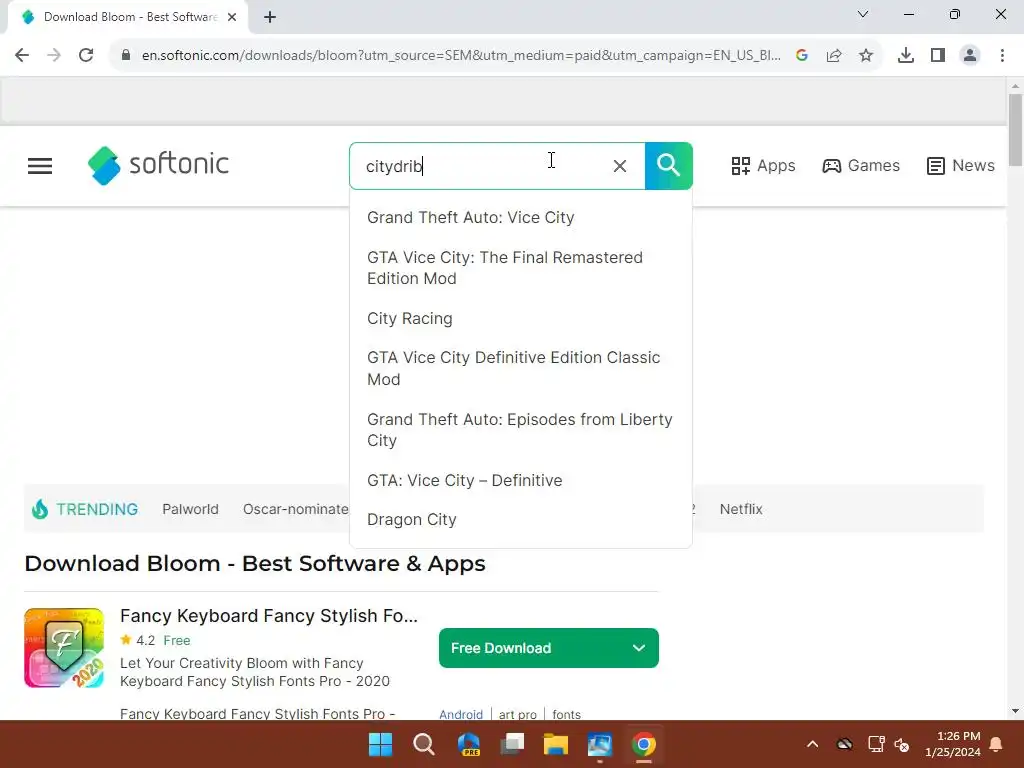
Task: Open Chrome from the taskbar
Action: coord(643,744)
